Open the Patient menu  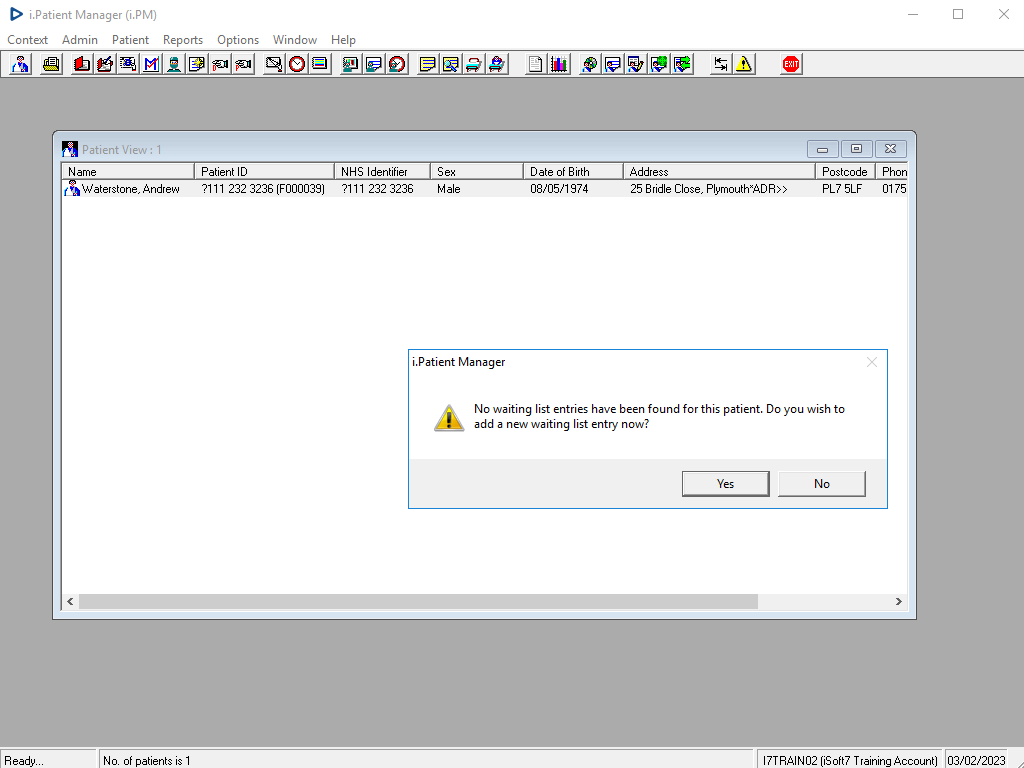pyautogui.click(x=130, y=40)
